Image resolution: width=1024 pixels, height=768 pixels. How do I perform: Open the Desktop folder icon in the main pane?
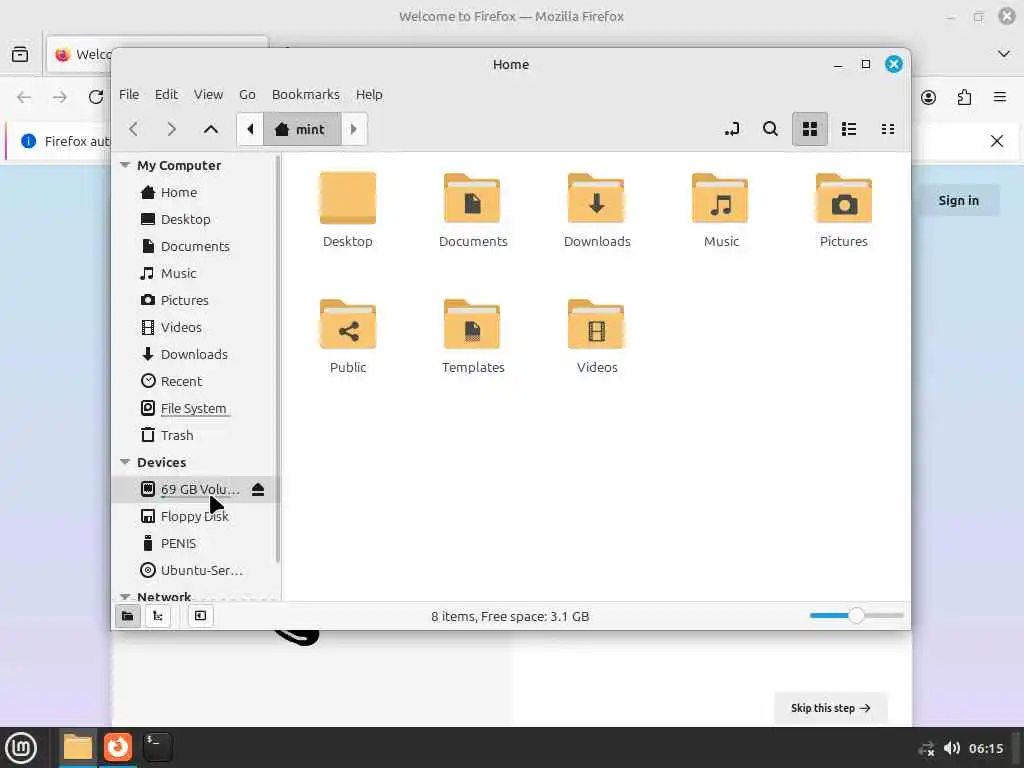coord(347,198)
